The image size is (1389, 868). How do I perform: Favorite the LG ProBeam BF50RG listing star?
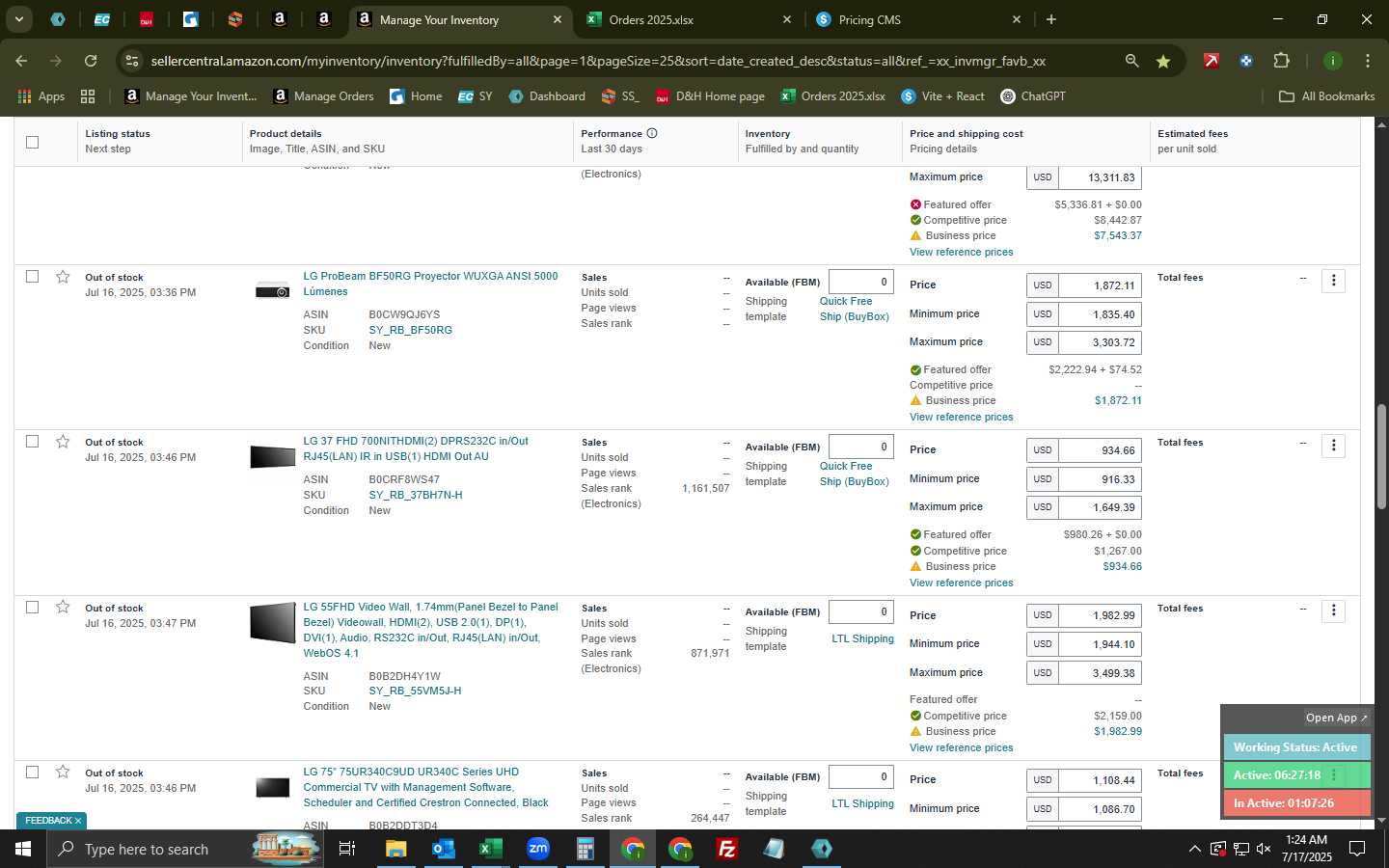[x=63, y=277]
